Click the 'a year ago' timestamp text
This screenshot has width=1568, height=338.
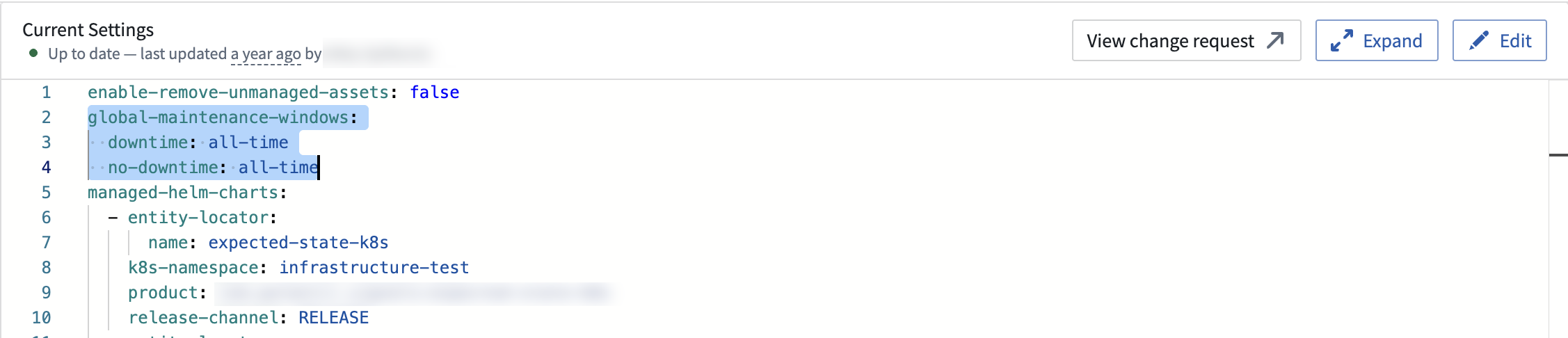pos(266,54)
